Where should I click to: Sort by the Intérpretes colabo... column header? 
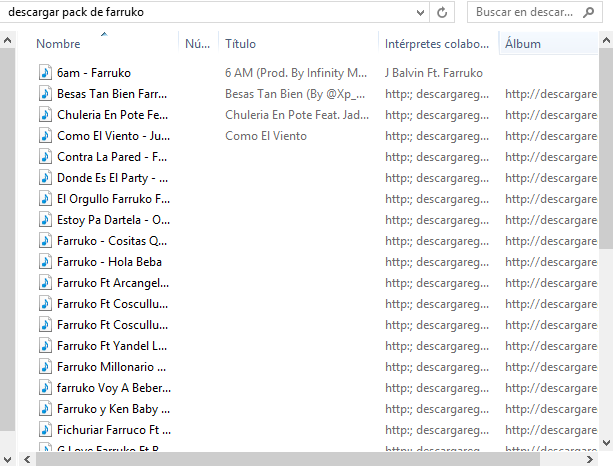(437, 44)
